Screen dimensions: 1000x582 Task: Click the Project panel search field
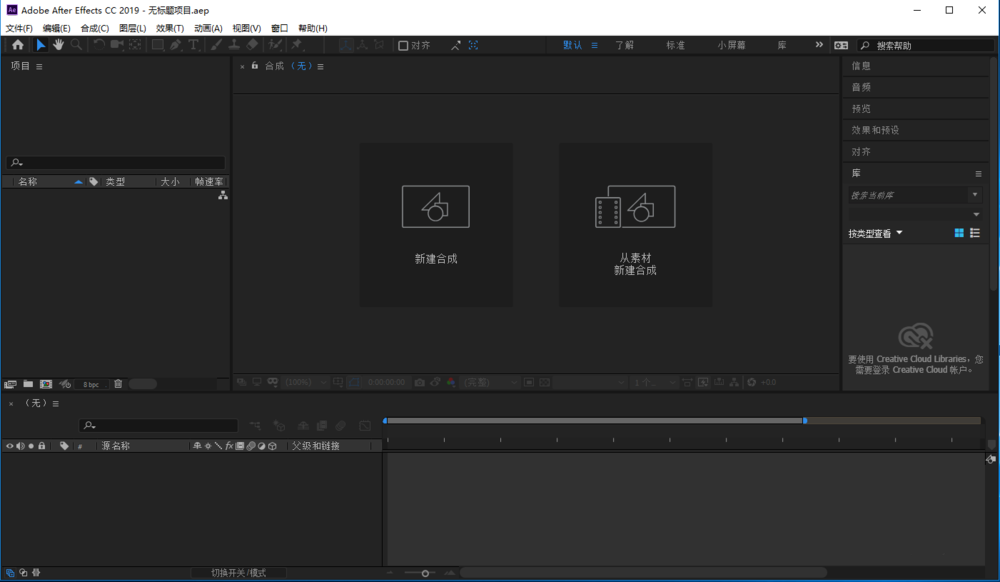[x=115, y=162]
